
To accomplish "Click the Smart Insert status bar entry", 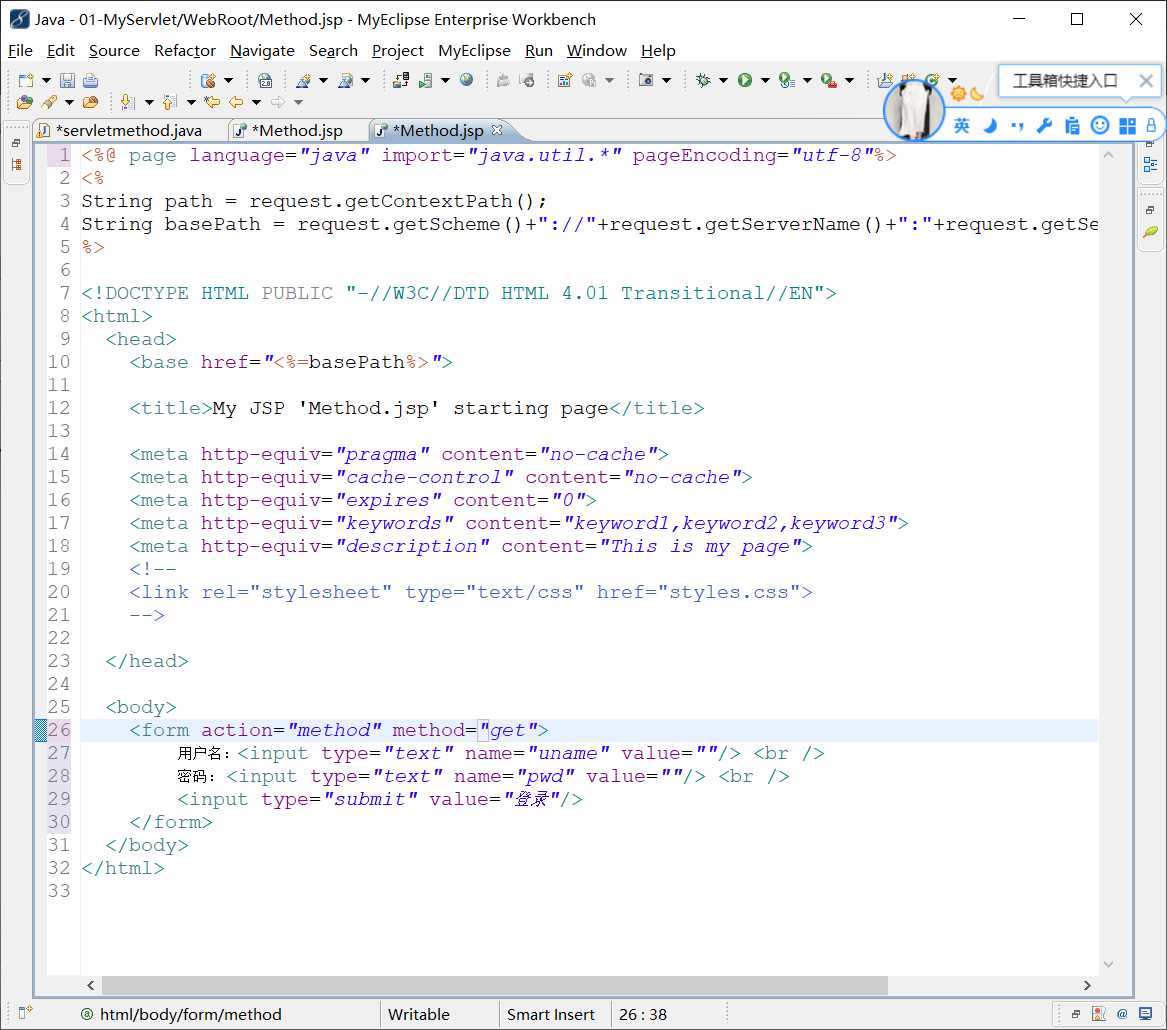I will tap(550, 1014).
